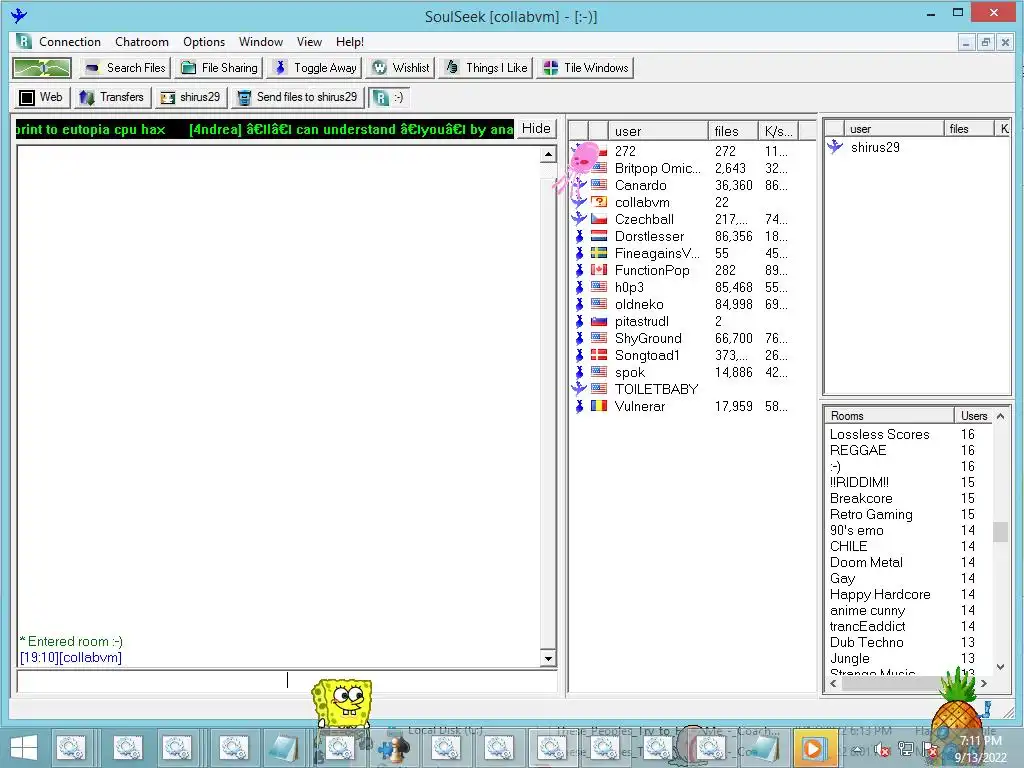The height and width of the screenshot is (768, 1024).
Task: Open File Sharing settings
Action: tap(219, 67)
